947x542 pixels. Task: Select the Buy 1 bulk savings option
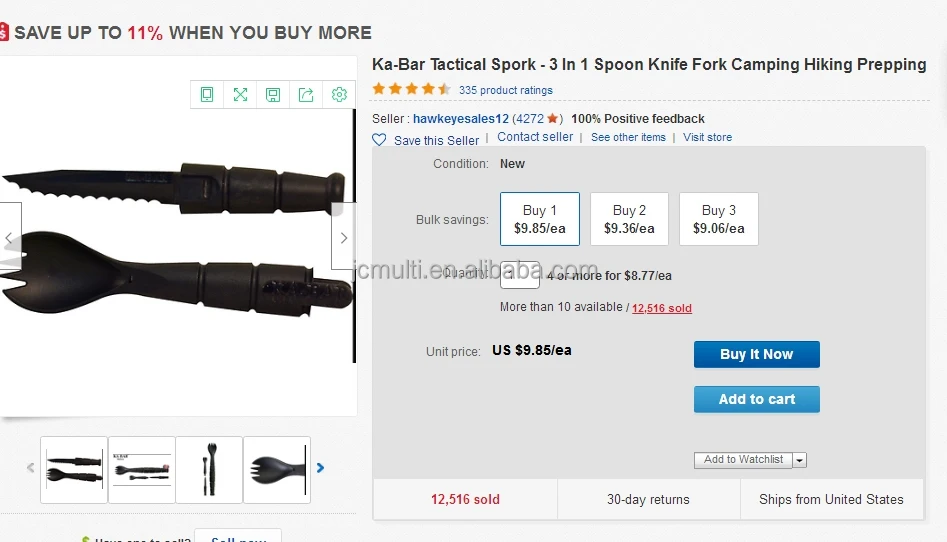click(x=539, y=219)
